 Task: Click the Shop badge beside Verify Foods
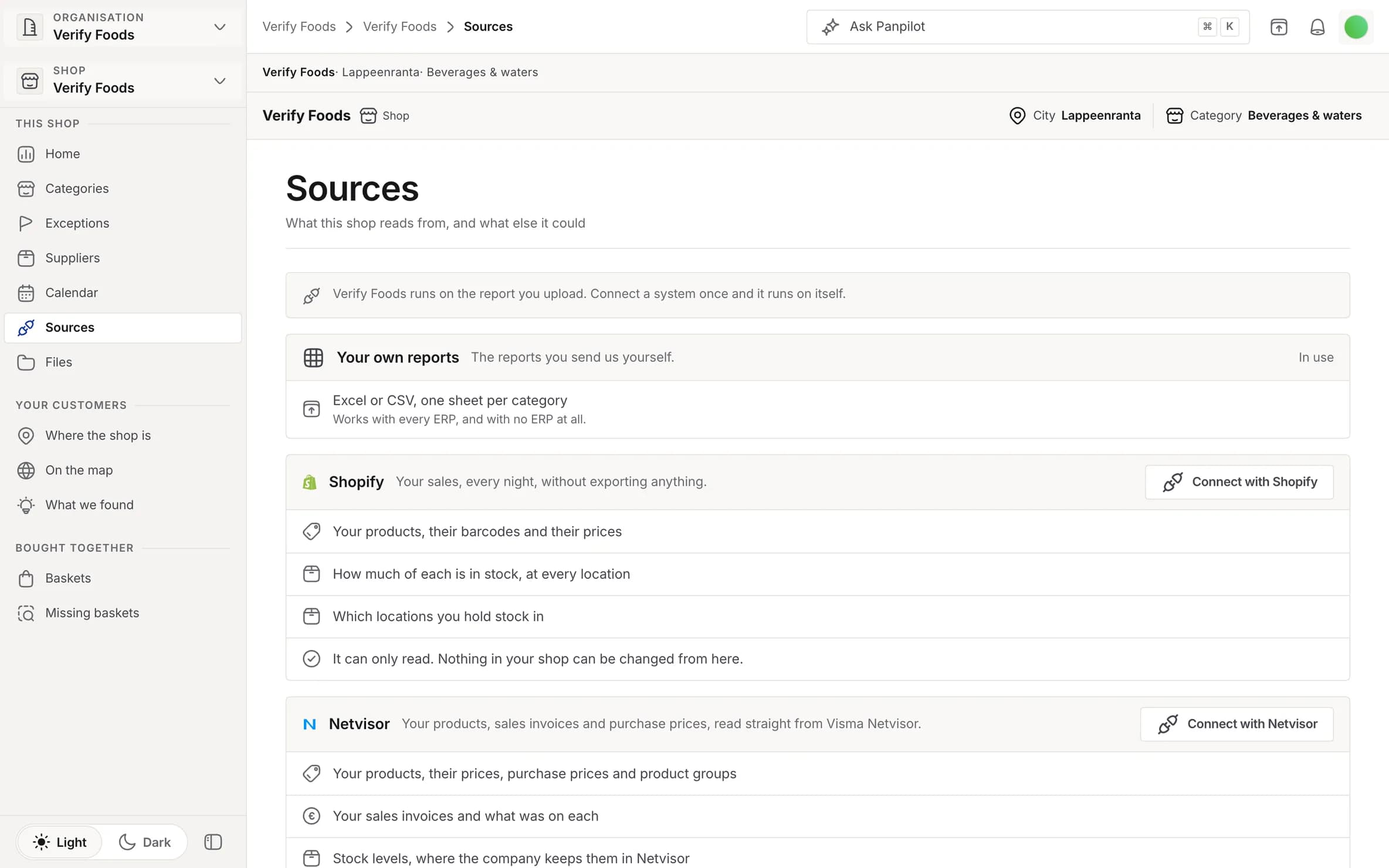point(384,116)
